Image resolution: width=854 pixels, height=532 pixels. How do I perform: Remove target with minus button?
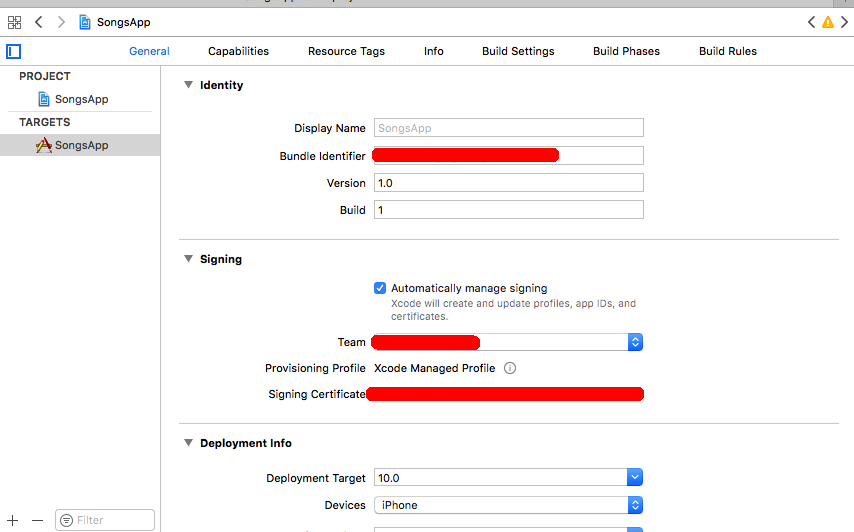37,520
